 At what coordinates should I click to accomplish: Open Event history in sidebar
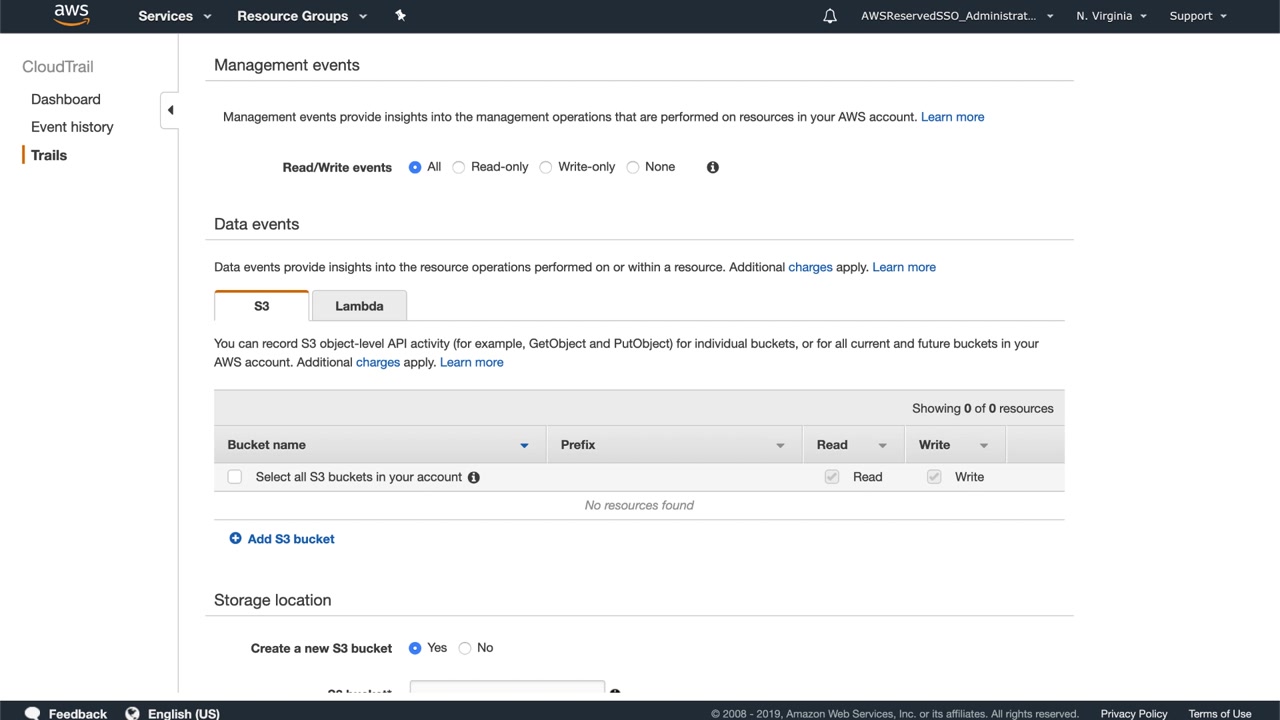(x=72, y=127)
